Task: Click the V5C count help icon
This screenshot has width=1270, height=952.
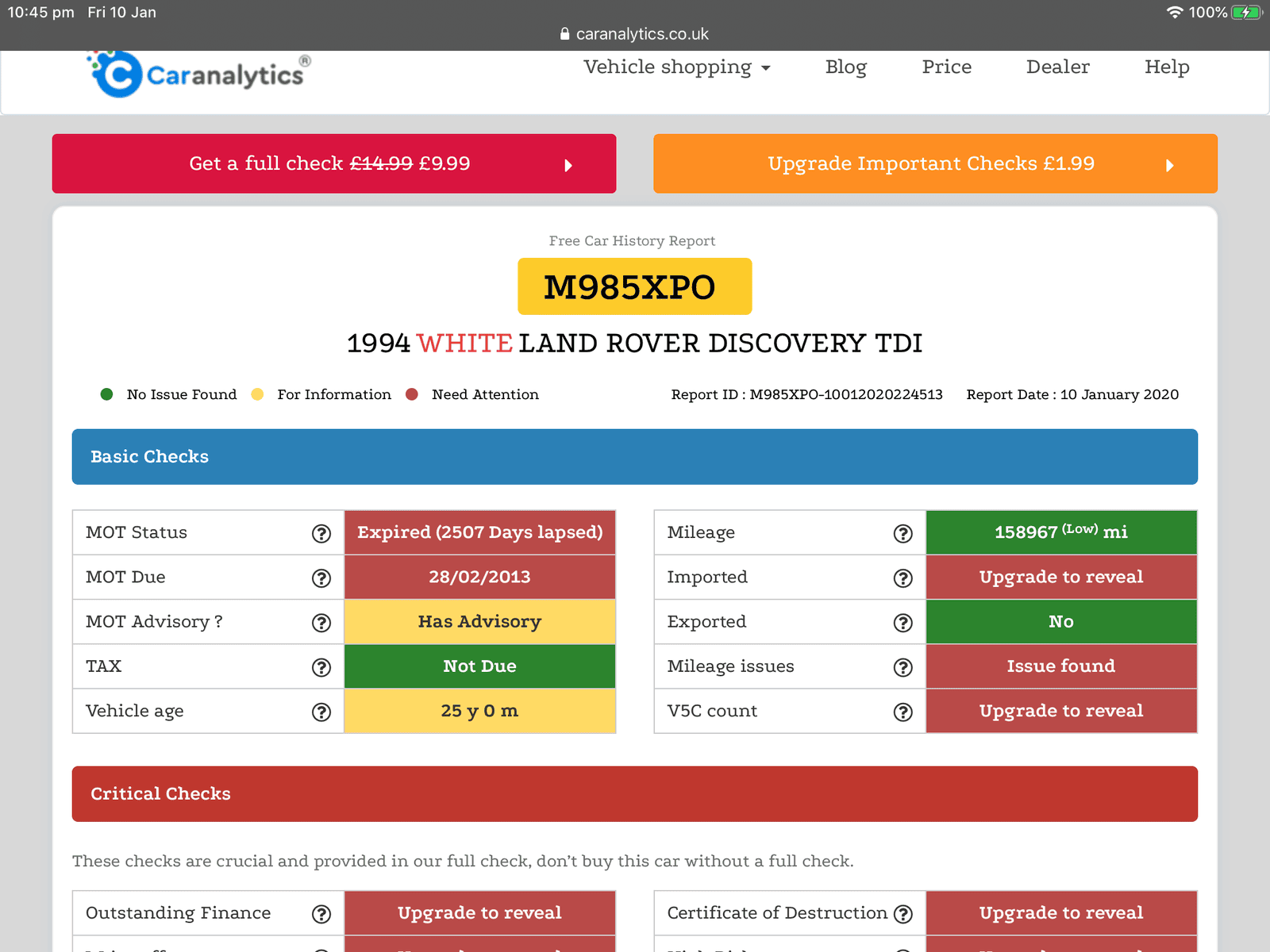Action: (x=903, y=712)
